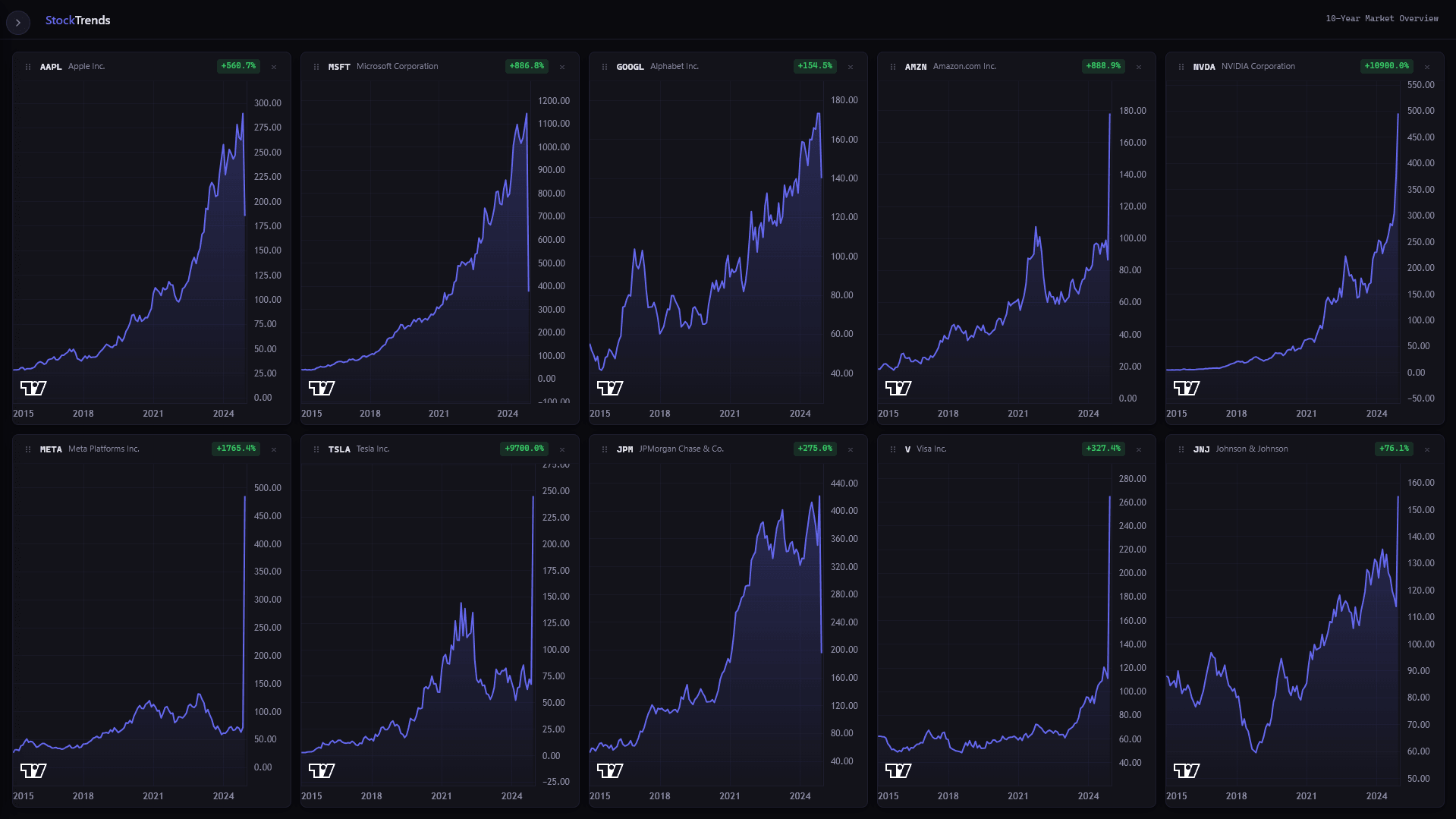
Task: Remove the Amazon.com Inc. chart card
Action: click(1139, 67)
